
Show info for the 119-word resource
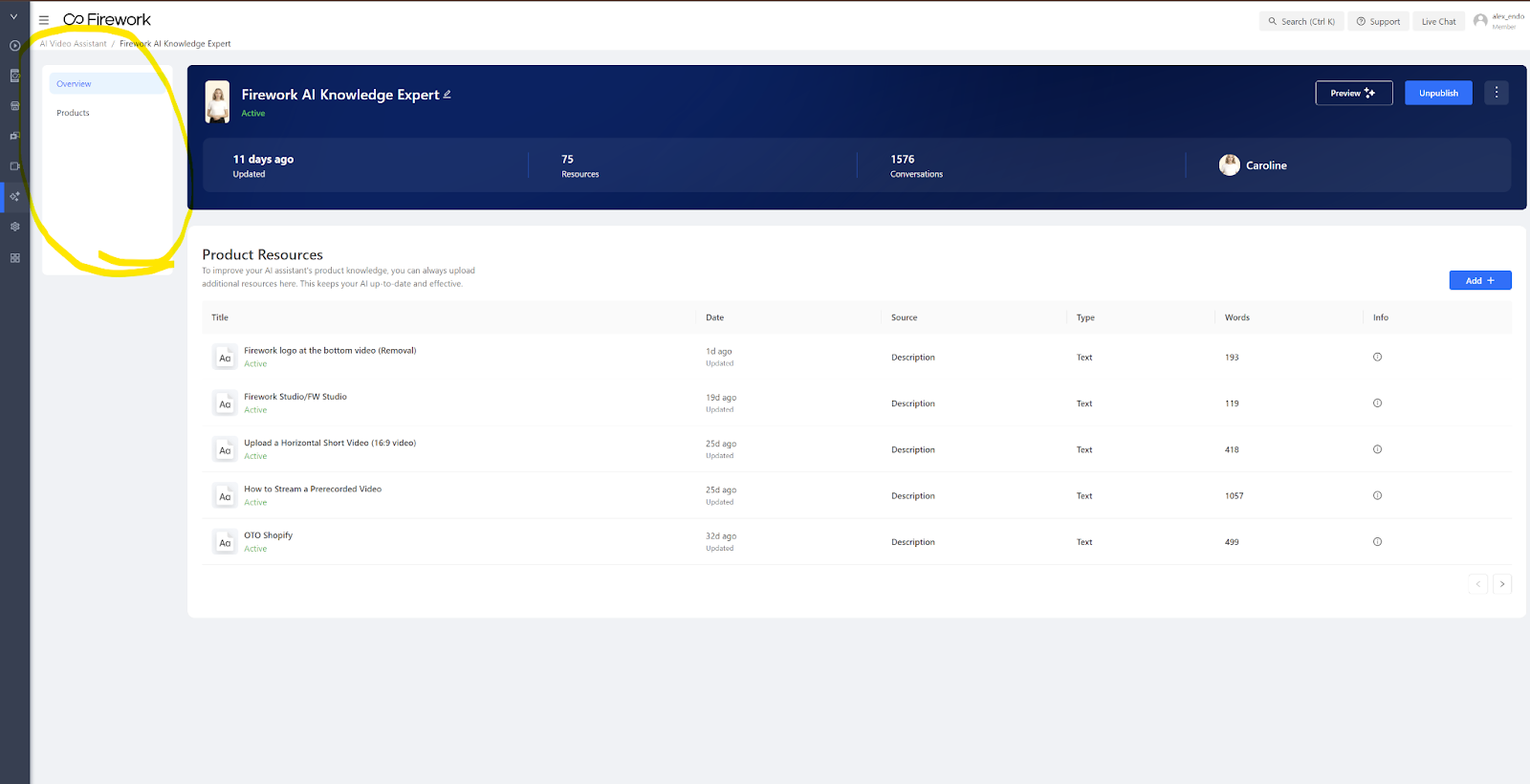[1377, 403]
